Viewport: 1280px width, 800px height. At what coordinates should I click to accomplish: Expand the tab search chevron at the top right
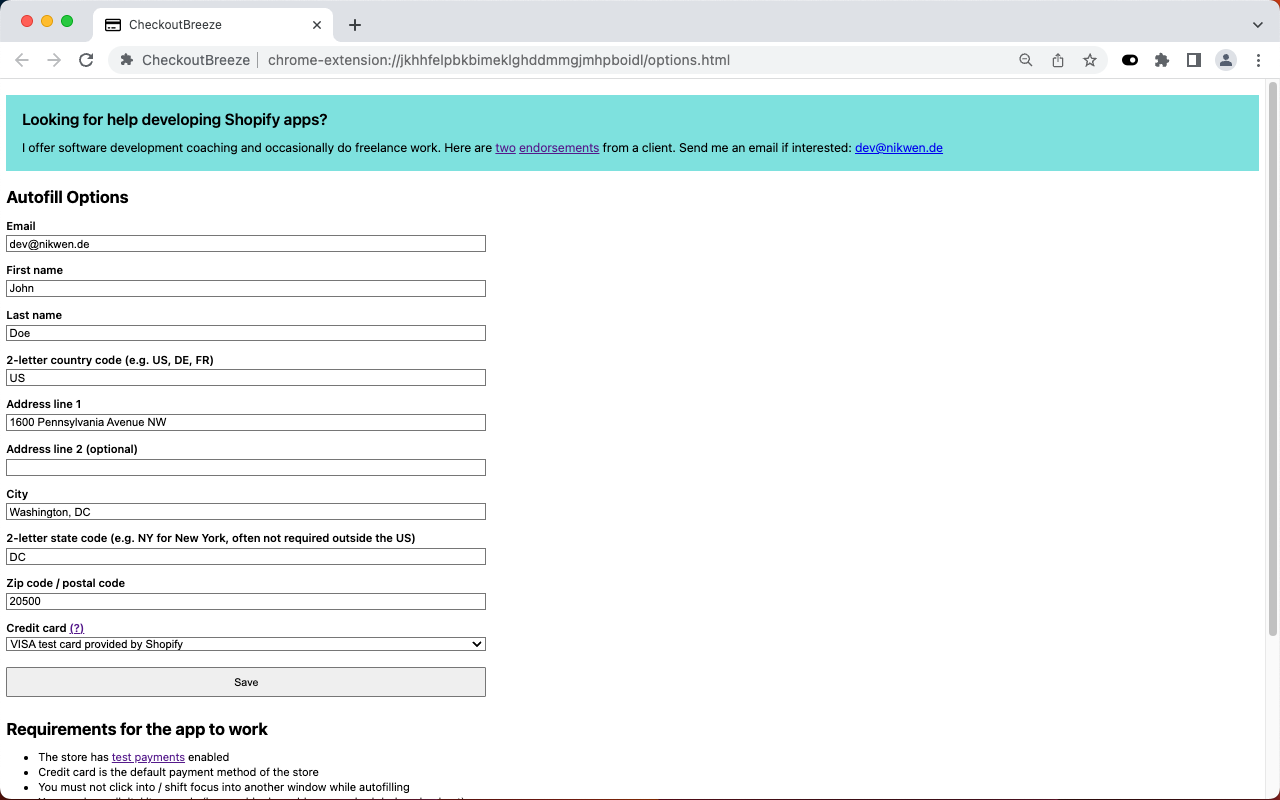(x=1258, y=24)
